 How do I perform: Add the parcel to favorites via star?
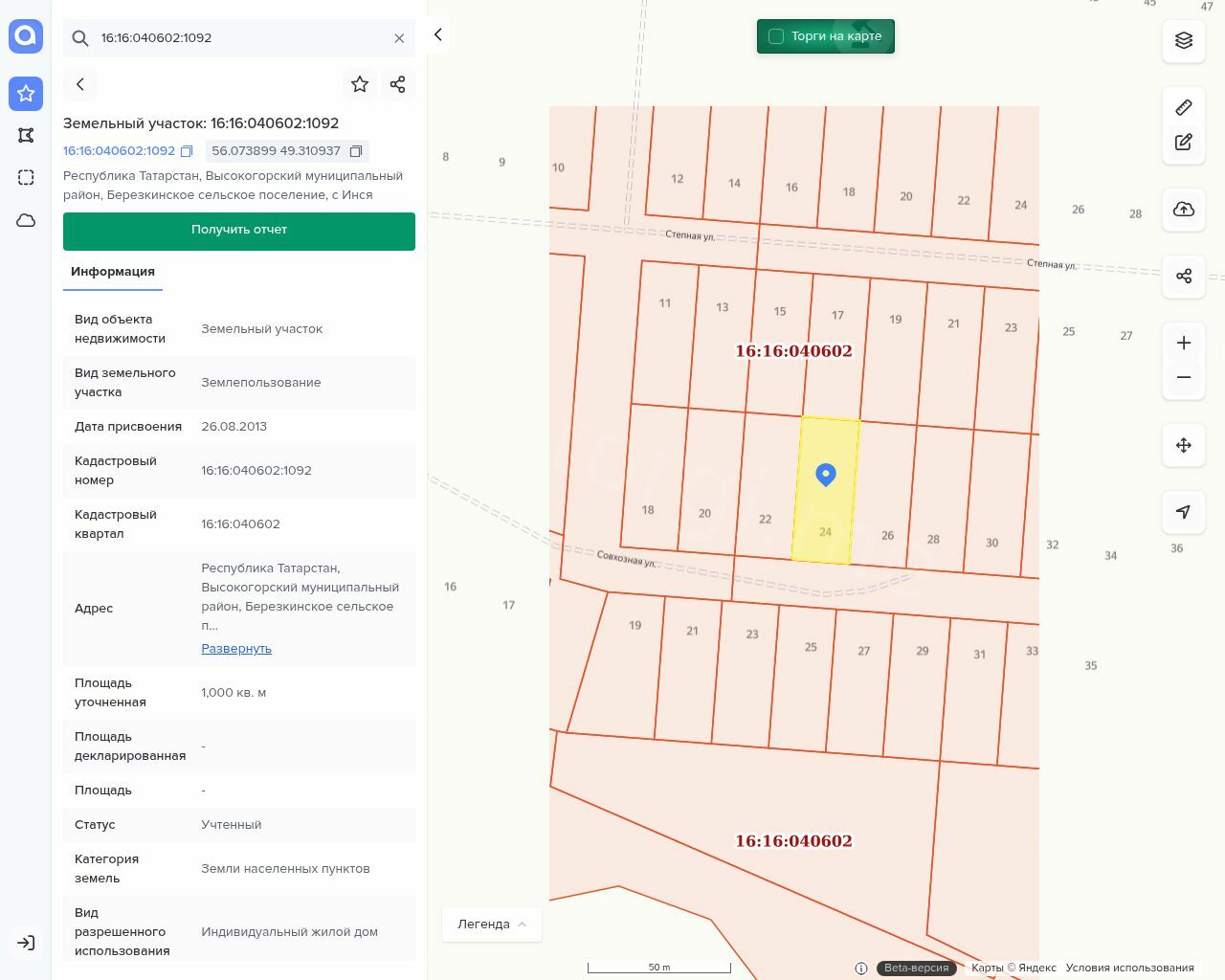(360, 84)
